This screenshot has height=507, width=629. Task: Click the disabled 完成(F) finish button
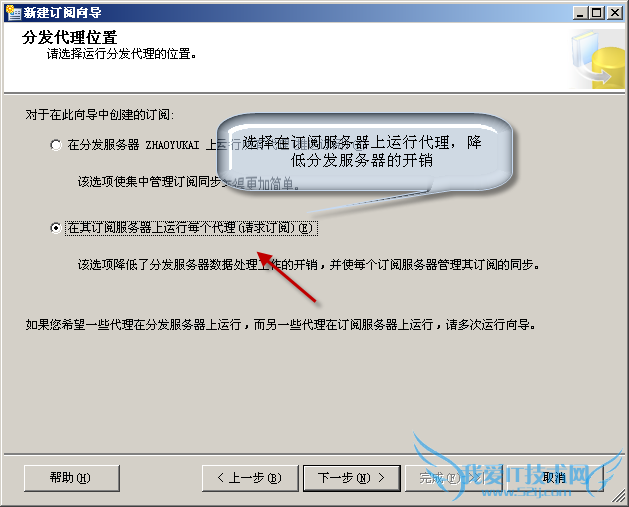coord(453,478)
